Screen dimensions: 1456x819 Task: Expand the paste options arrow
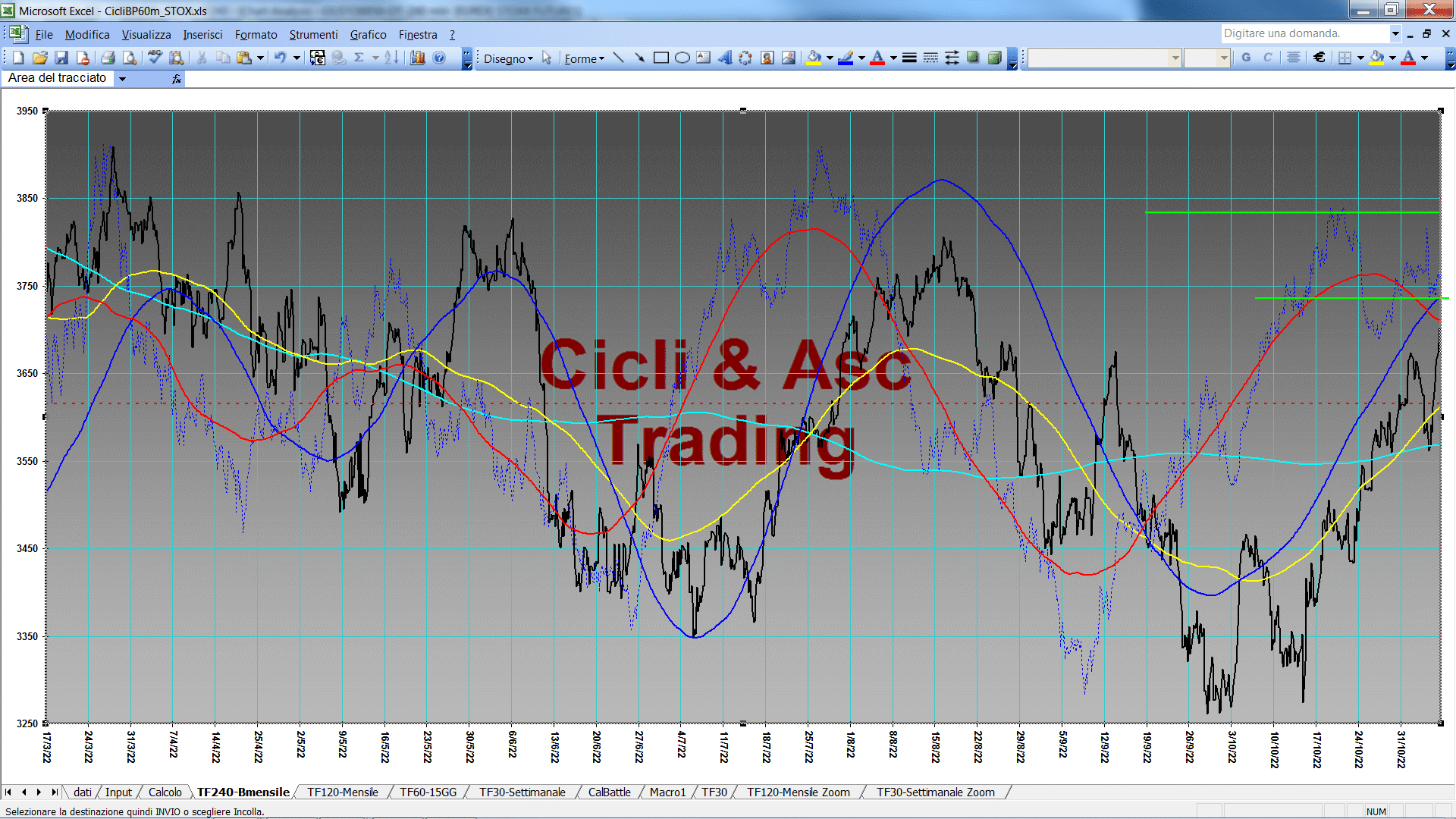tap(260, 58)
